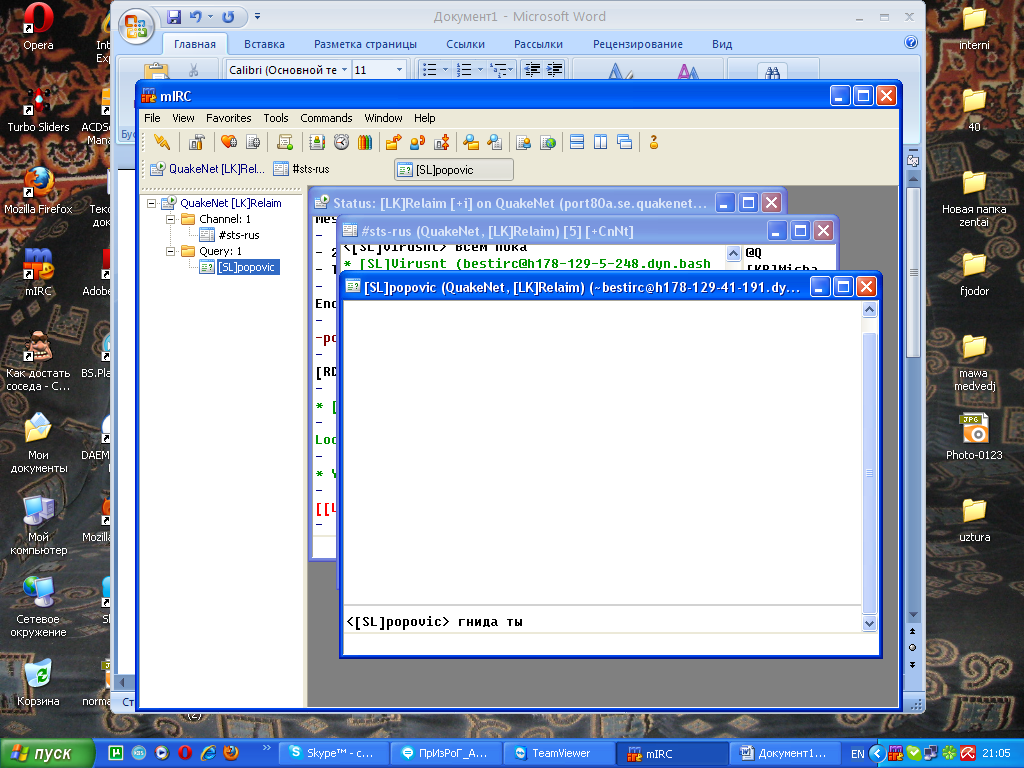Viewport: 1024px width, 768px height.
Task: Open the mIRC File menu
Action: [x=152, y=118]
